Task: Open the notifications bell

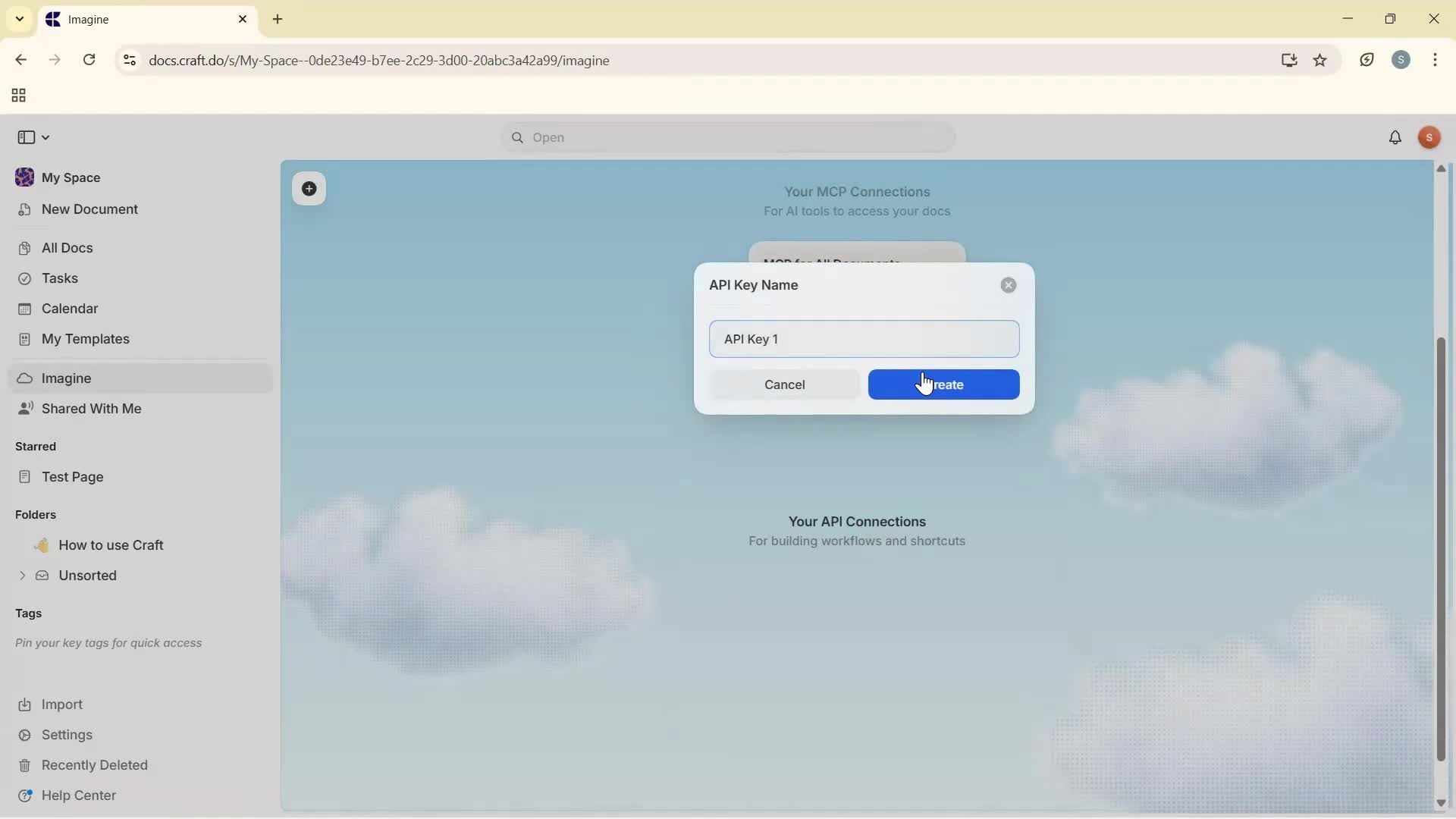Action: 1395,137
